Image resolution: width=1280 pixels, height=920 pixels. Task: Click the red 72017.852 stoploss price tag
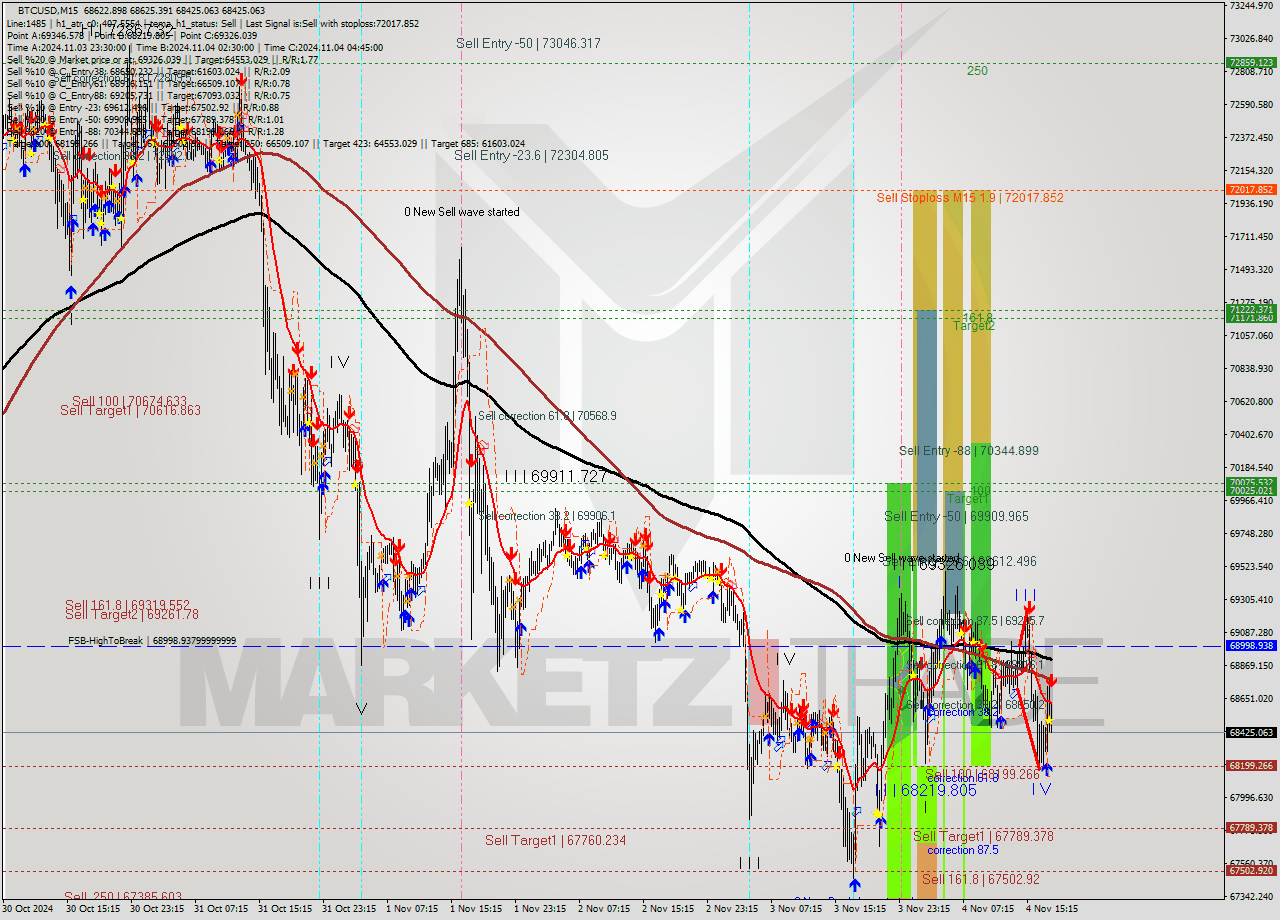(x=1250, y=189)
